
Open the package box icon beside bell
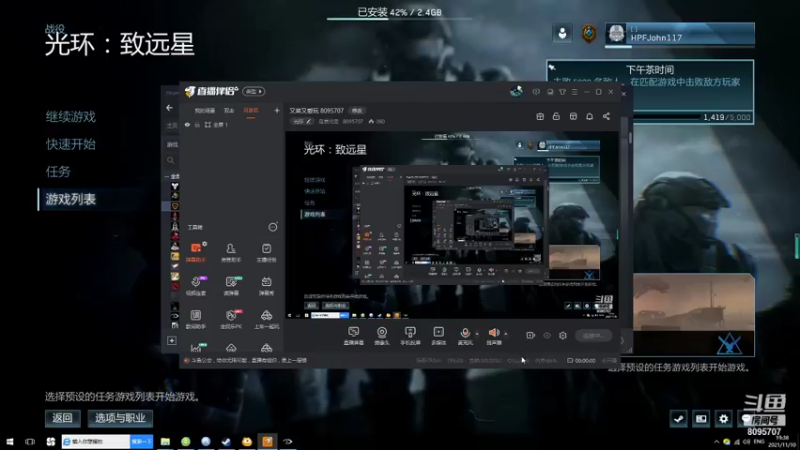click(573, 116)
